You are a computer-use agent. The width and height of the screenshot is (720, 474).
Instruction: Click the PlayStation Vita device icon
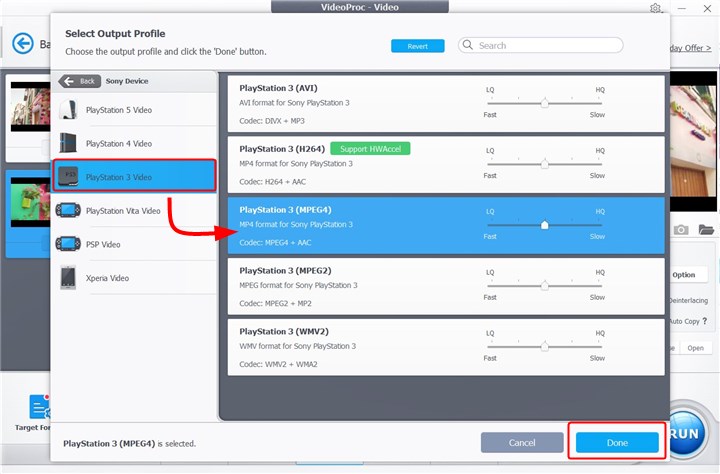coord(68,210)
